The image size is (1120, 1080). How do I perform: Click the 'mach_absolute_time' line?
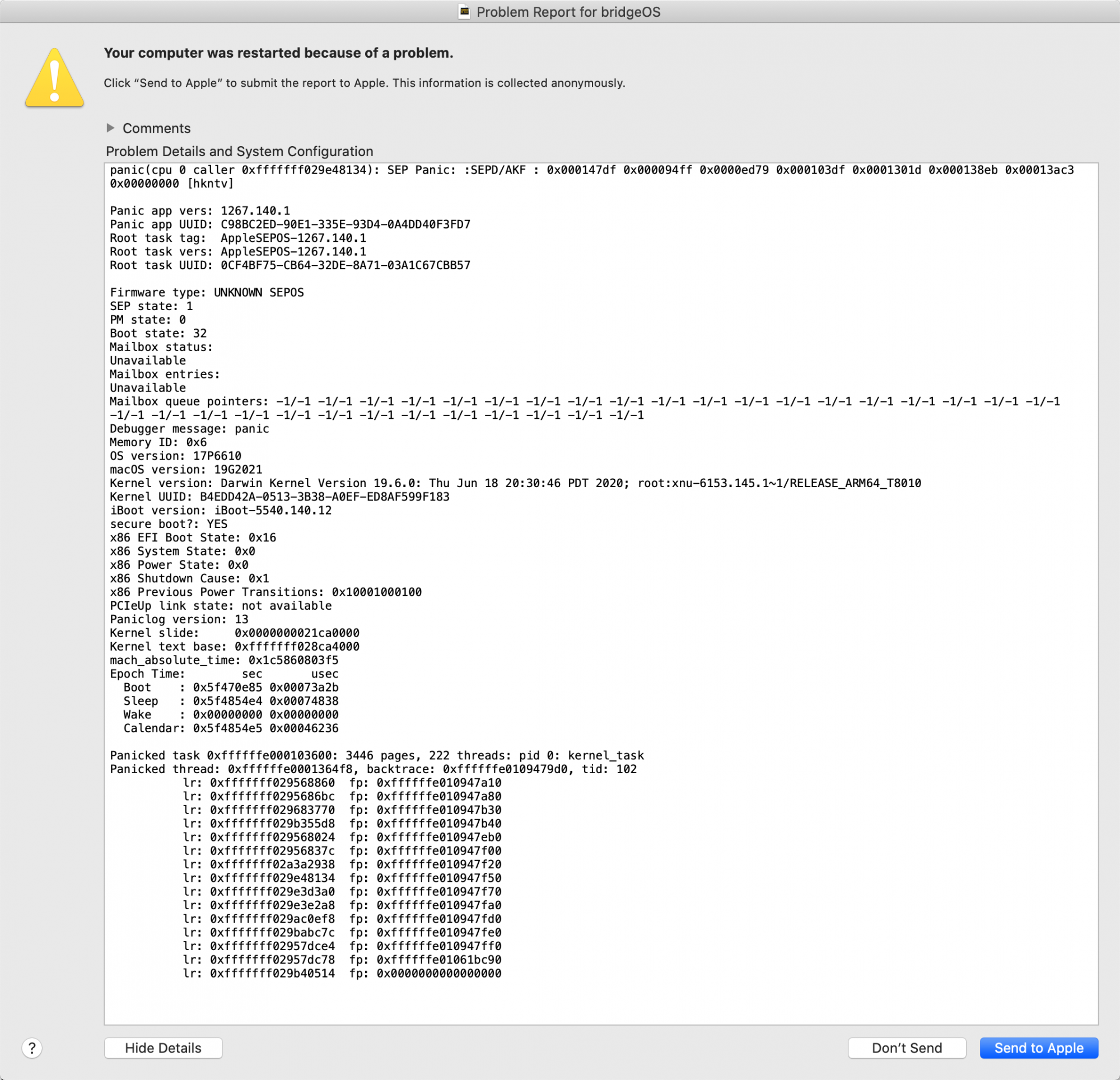[x=224, y=661]
